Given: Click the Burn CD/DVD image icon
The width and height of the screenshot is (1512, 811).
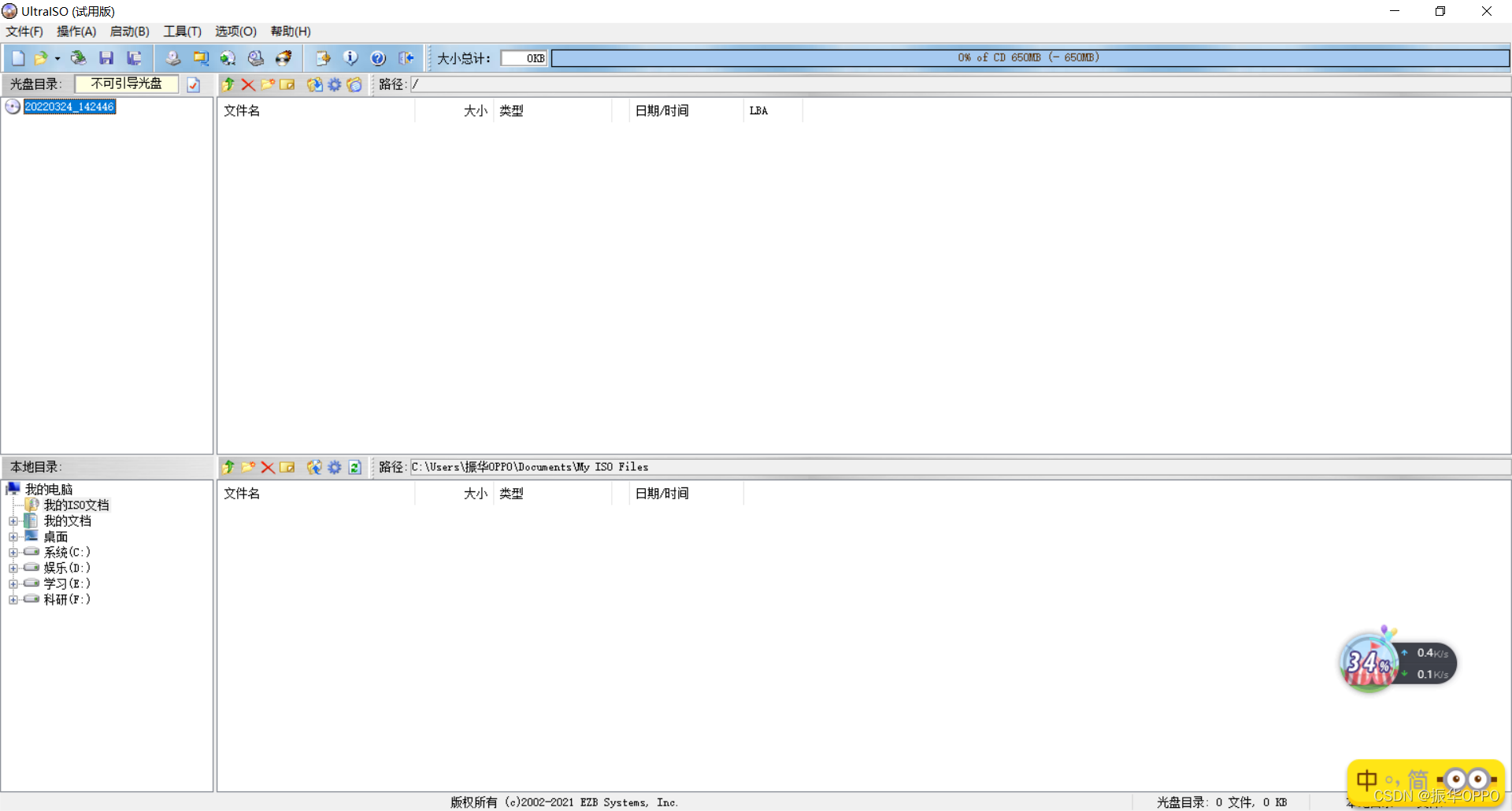Looking at the screenshot, I should 283,58.
